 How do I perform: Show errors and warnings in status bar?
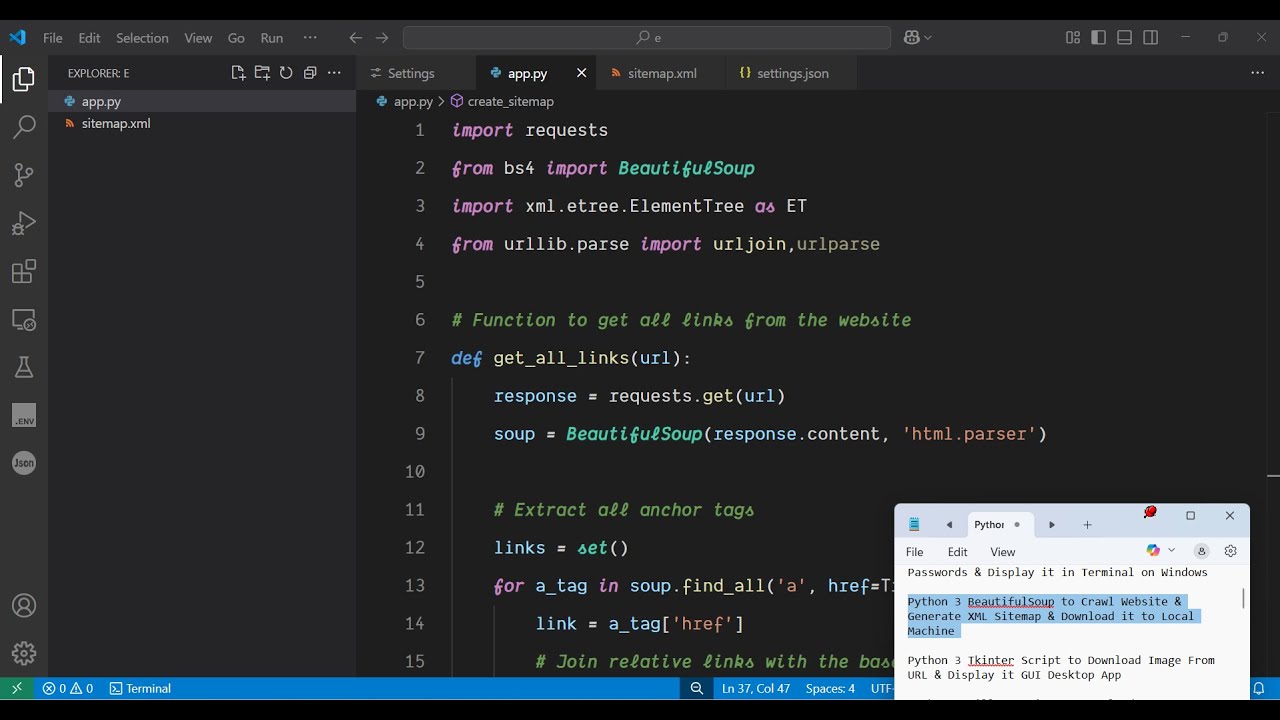pos(68,688)
